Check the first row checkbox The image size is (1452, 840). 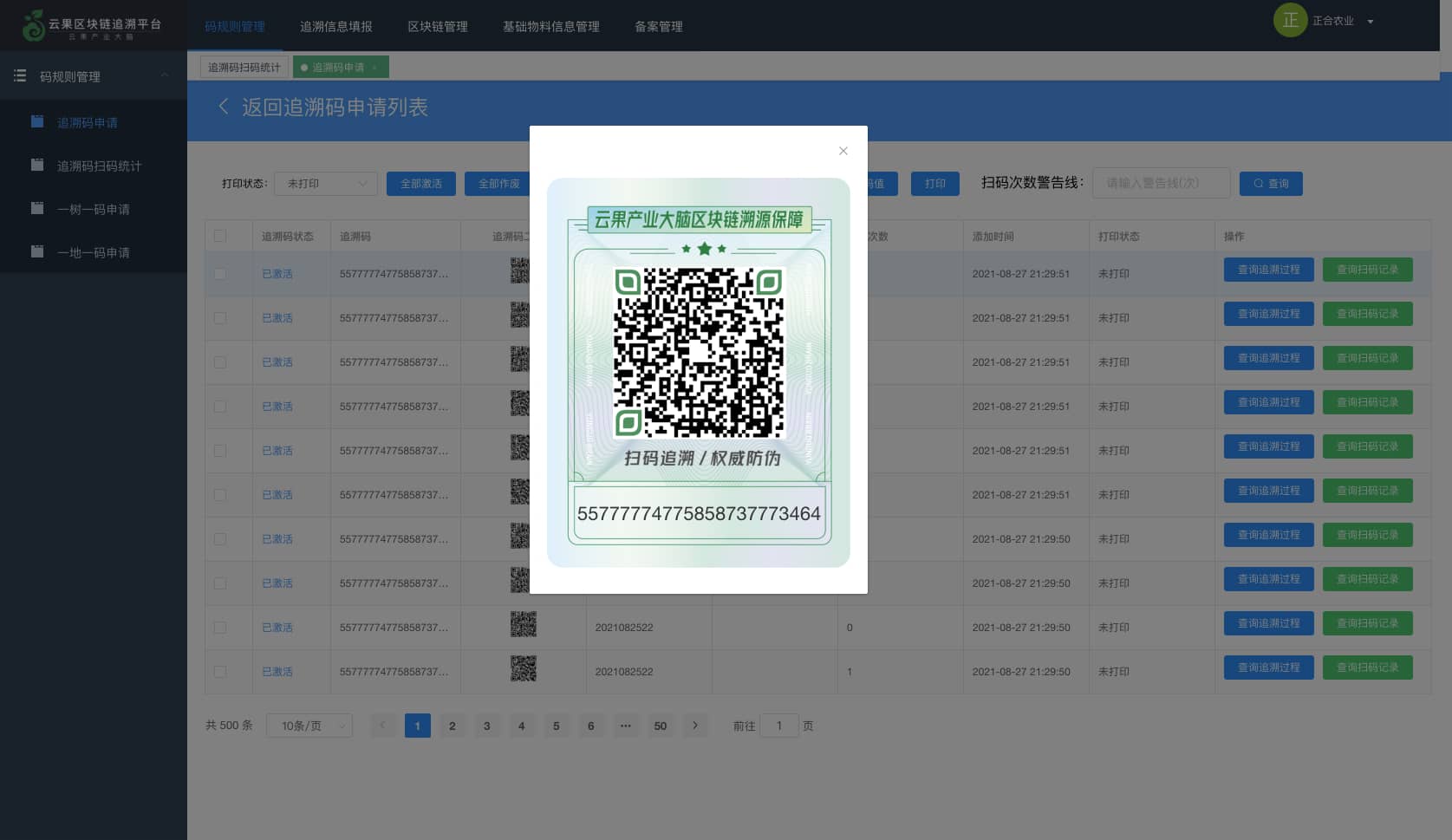click(220, 274)
